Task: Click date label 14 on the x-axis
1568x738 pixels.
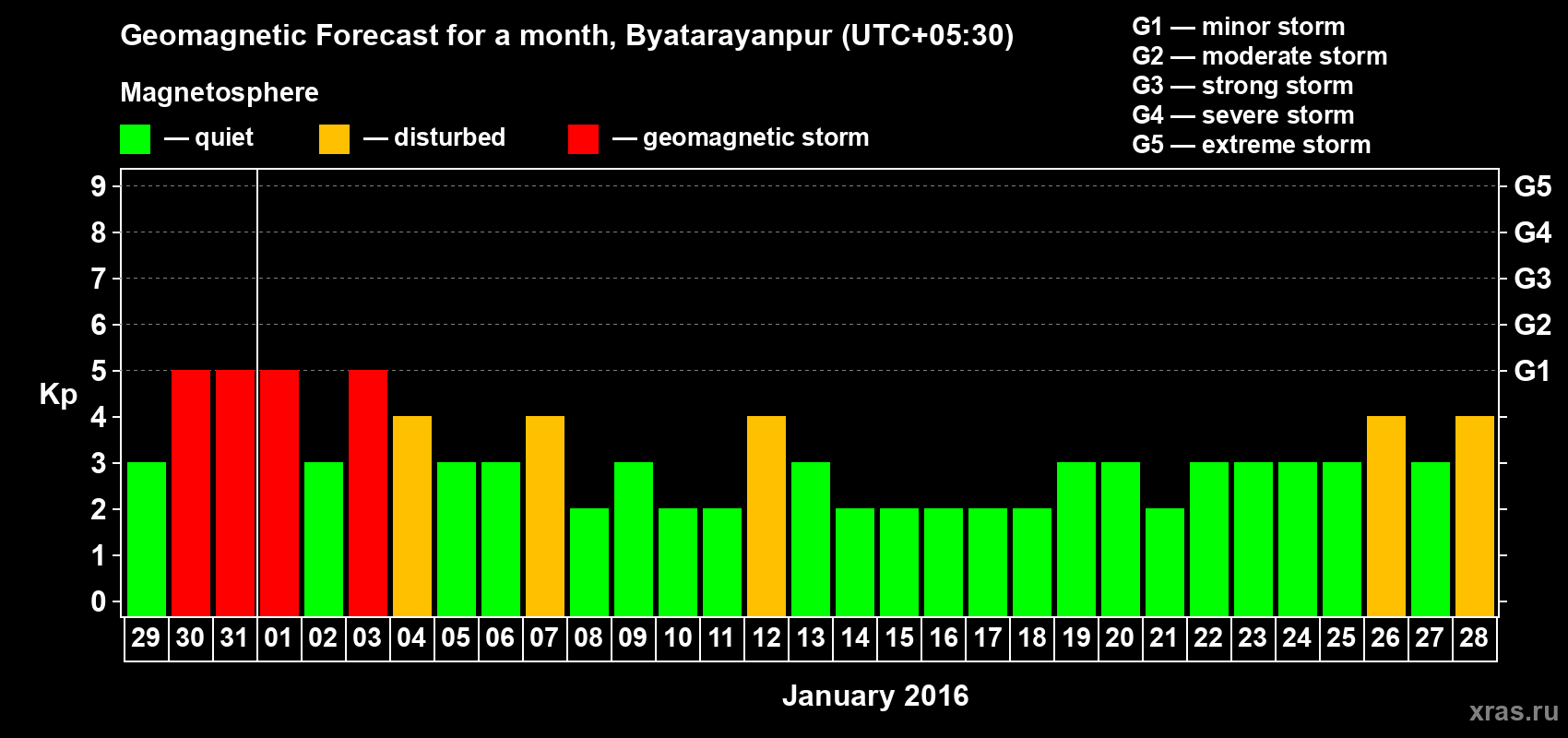Action: pos(854,637)
